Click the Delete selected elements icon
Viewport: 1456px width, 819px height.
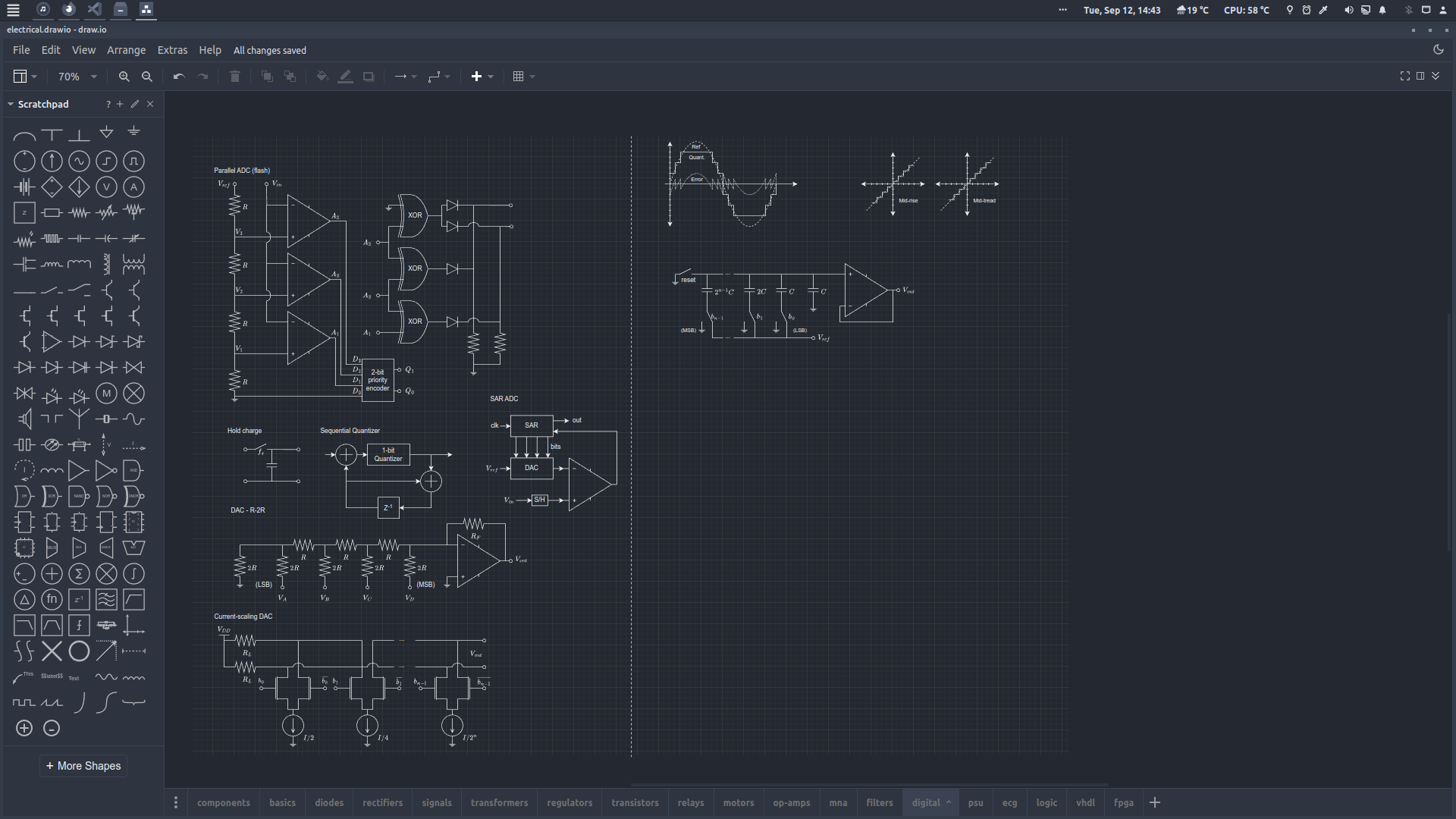point(235,76)
